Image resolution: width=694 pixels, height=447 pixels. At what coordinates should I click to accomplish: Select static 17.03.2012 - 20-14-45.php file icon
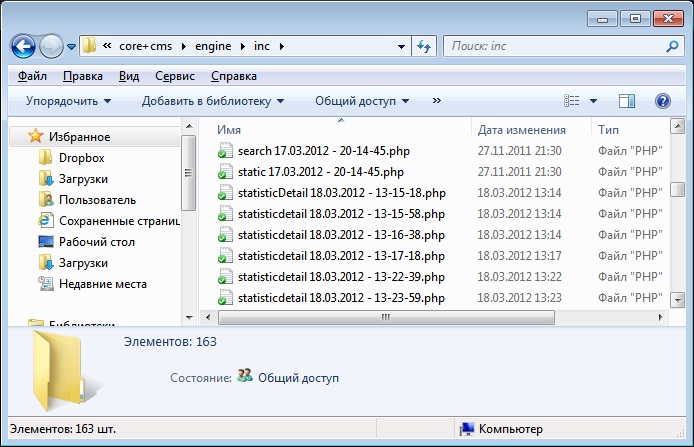click(225, 172)
